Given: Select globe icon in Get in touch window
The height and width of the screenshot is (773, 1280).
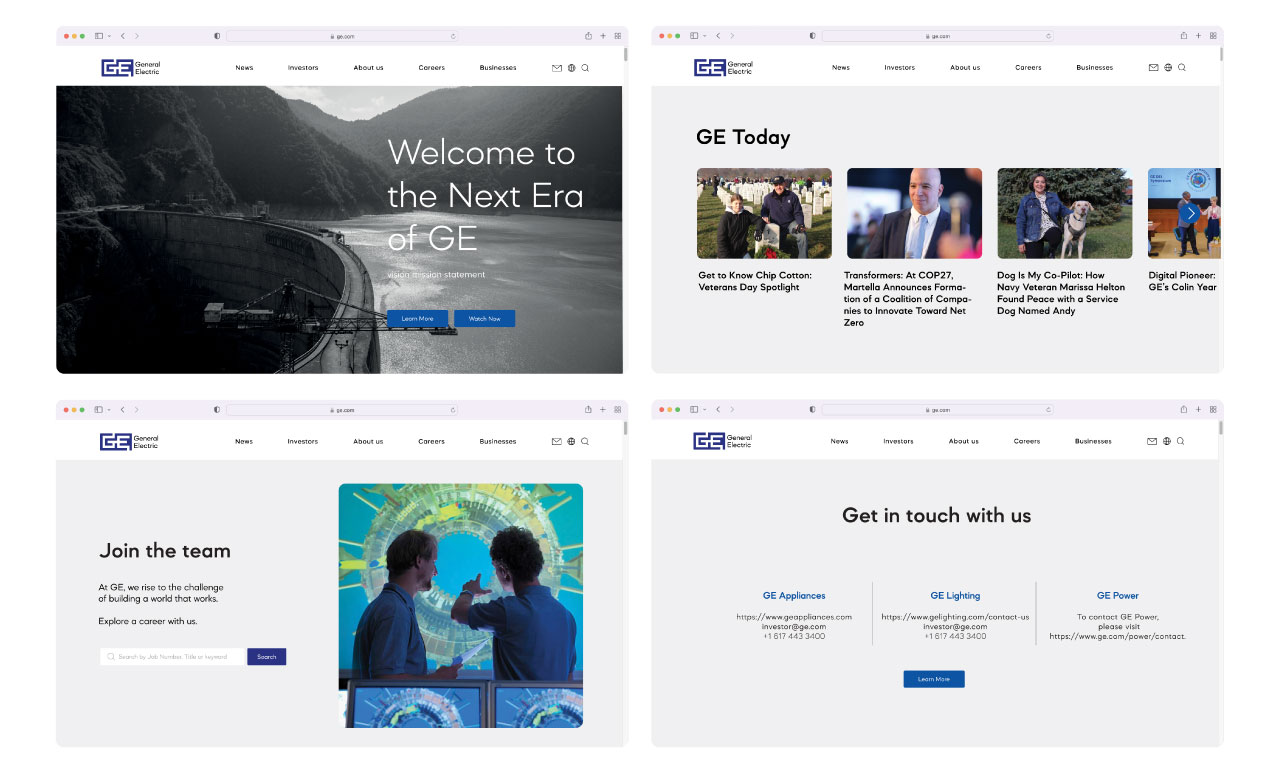Looking at the screenshot, I should 1166,441.
